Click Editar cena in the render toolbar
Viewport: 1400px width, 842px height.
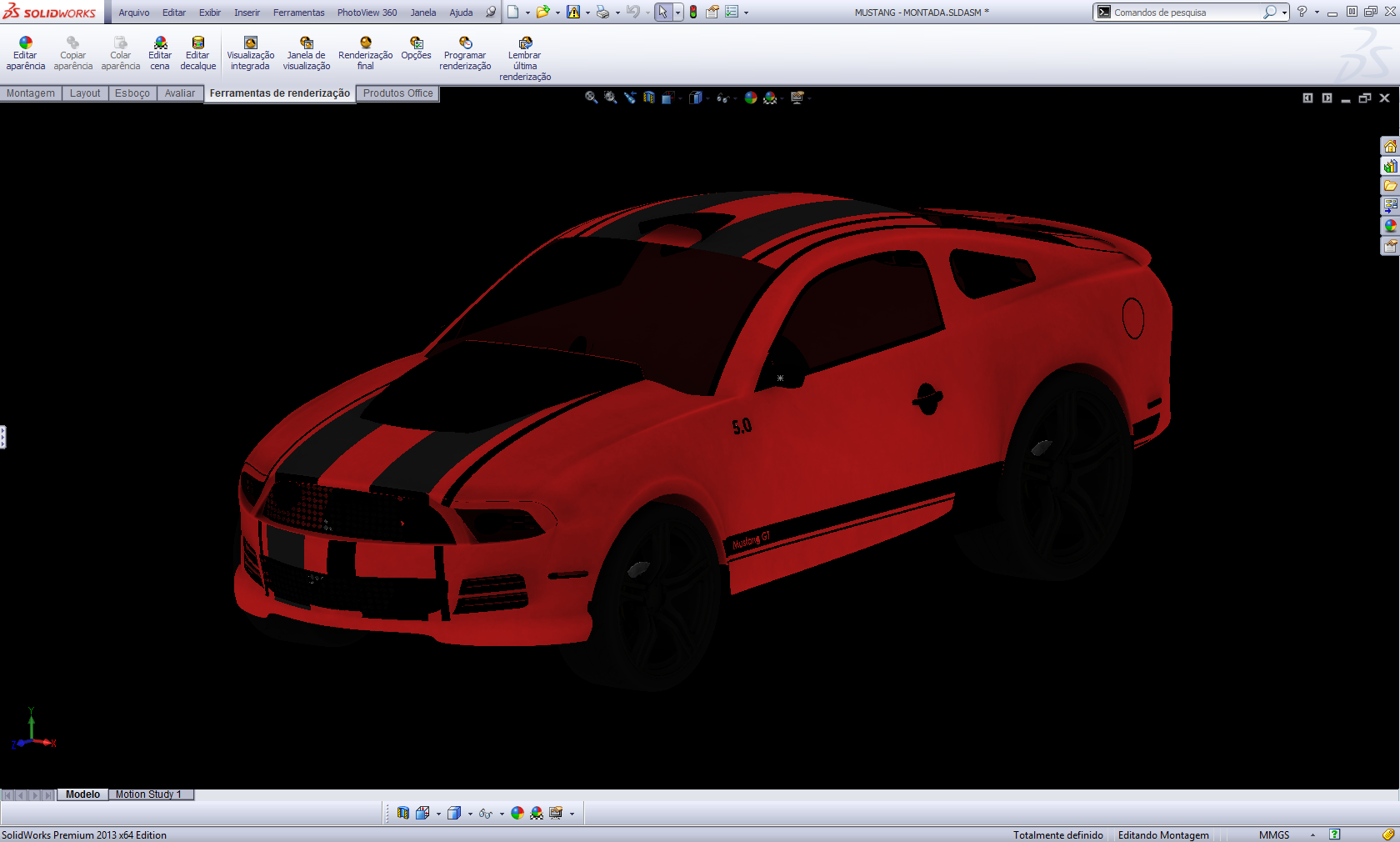159,53
